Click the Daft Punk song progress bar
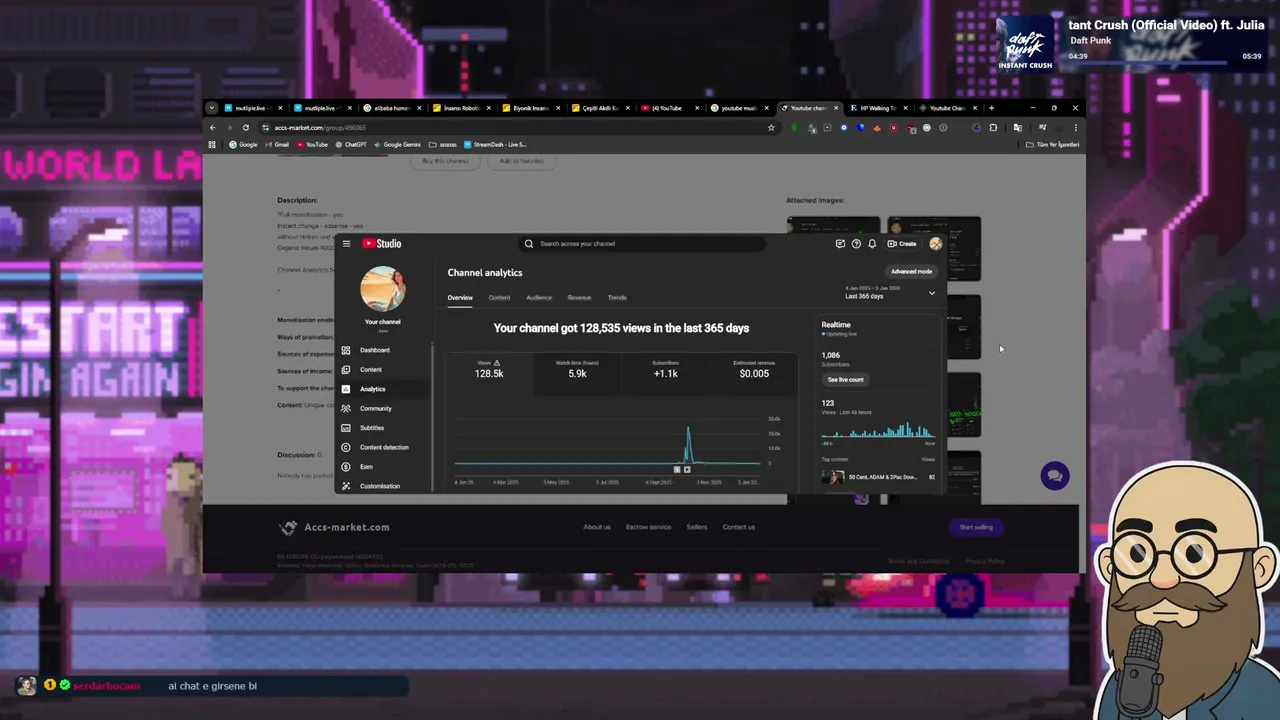The height and width of the screenshot is (720, 1280). (x=1148, y=64)
